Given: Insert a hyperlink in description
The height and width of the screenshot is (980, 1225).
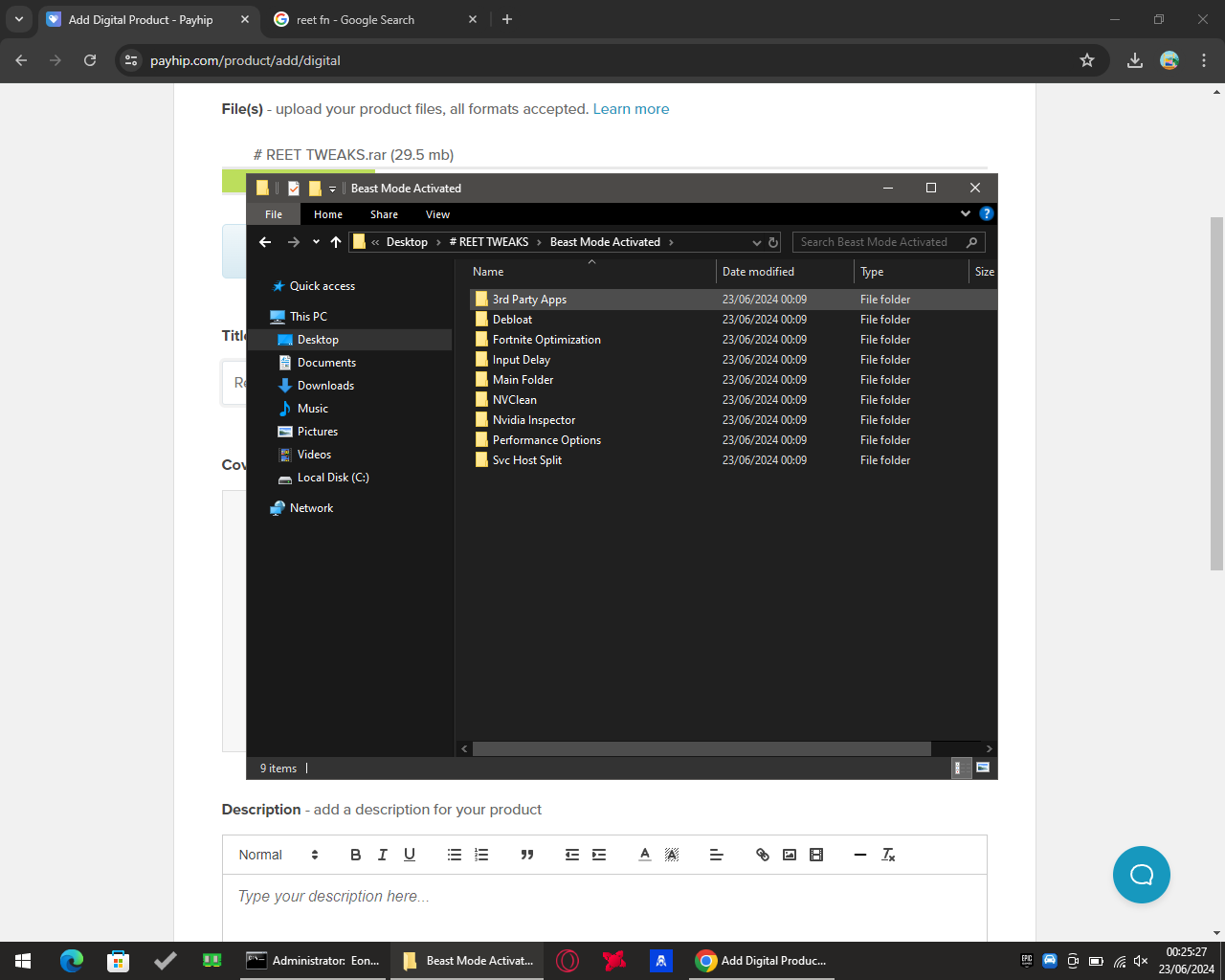Looking at the screenshot, I should 763,855.
